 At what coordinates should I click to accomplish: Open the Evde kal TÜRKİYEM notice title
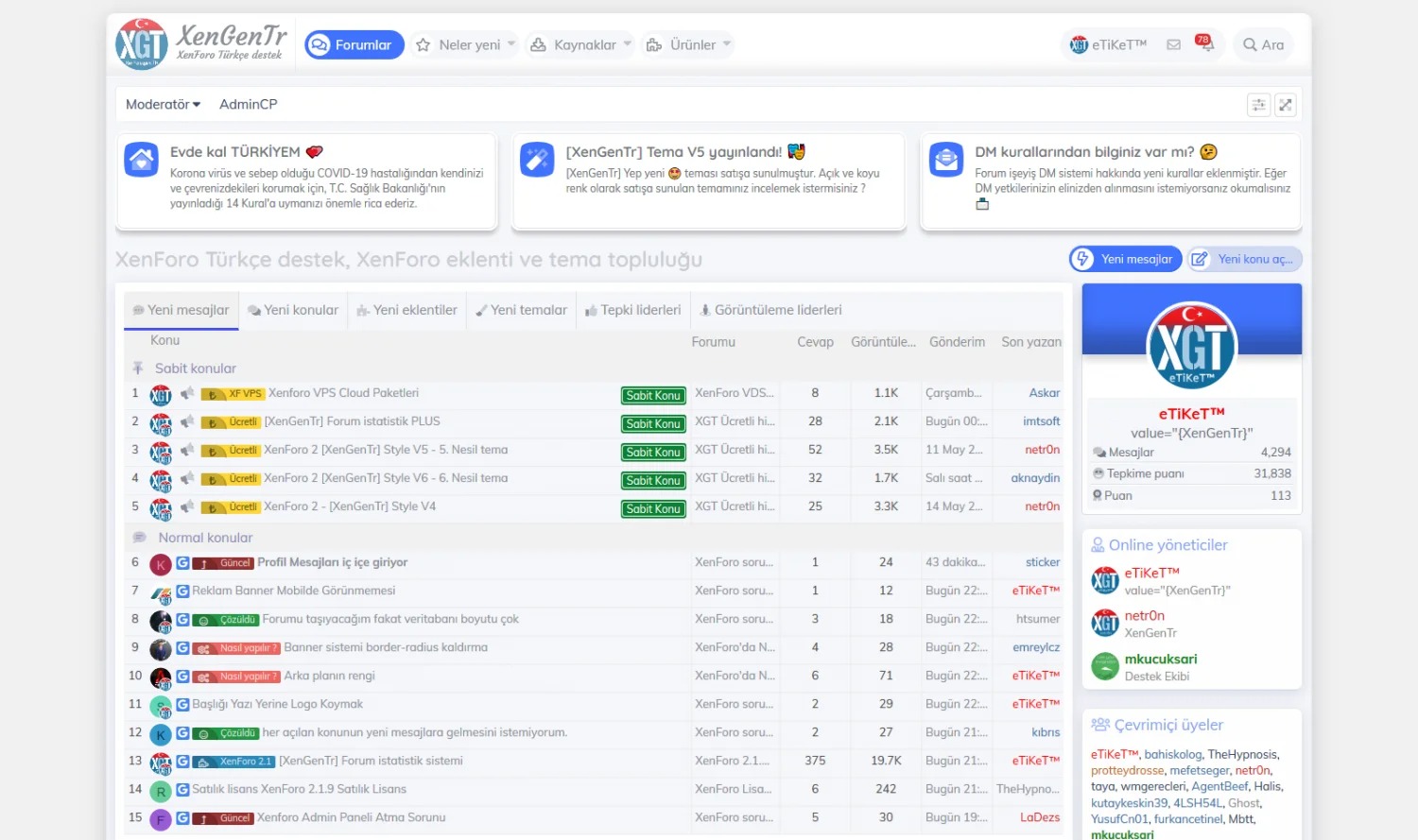235,151
